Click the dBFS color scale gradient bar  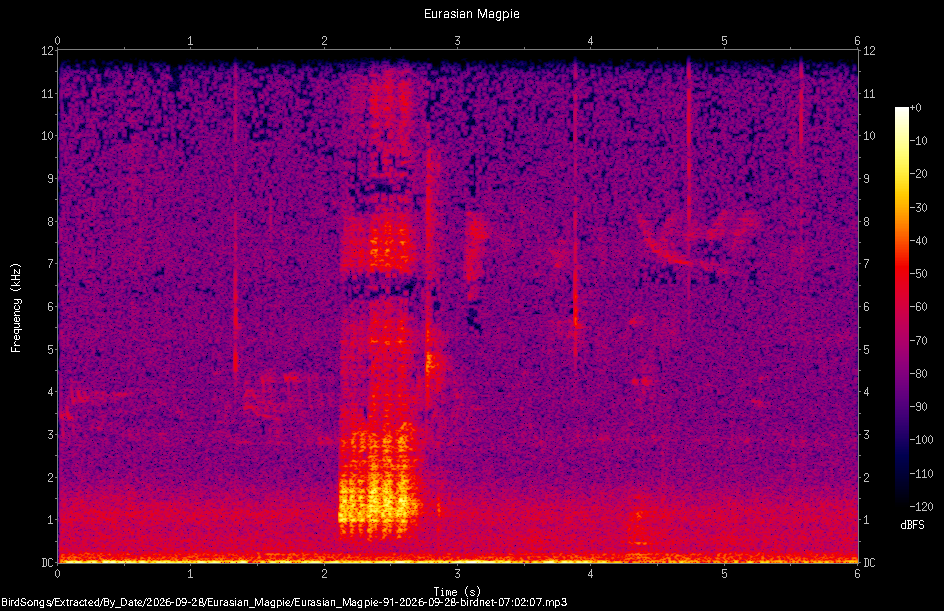coord(901,307)
